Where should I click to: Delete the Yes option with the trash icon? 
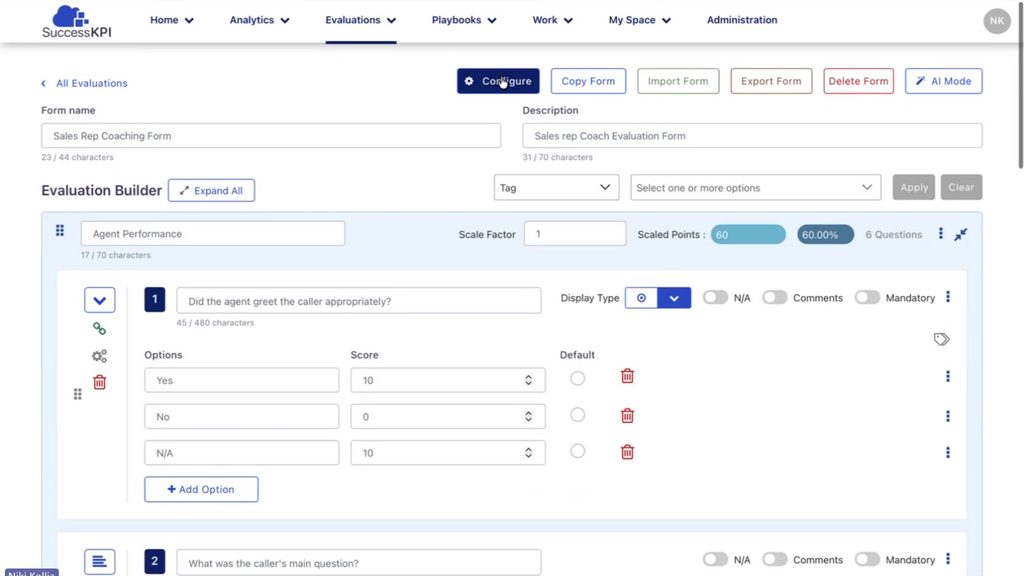pyautogui.click(x=627, y=376)
